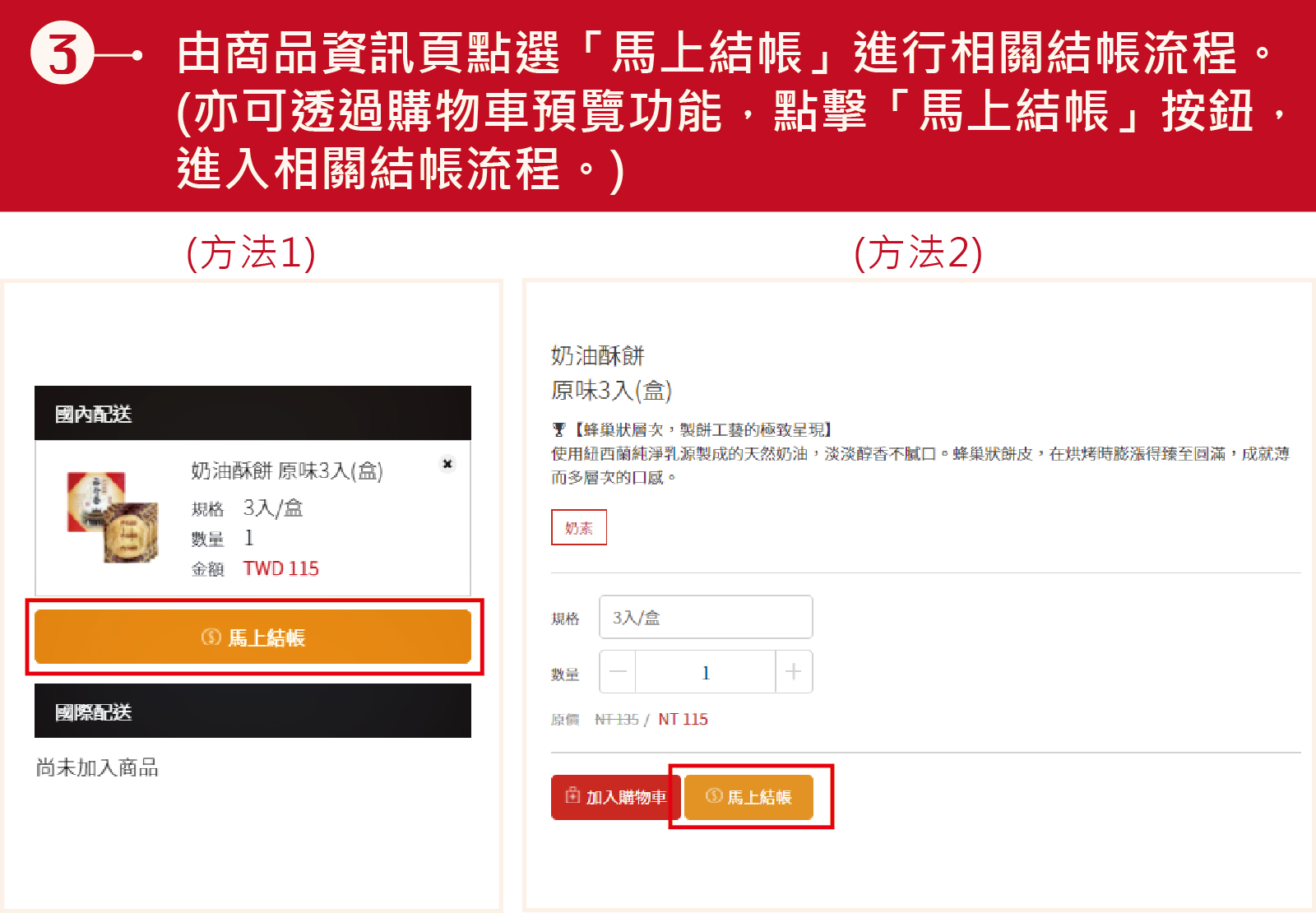
Task: Click the 尚未加入商品 message
Action: pyautogui.click(x=97, y=767)
